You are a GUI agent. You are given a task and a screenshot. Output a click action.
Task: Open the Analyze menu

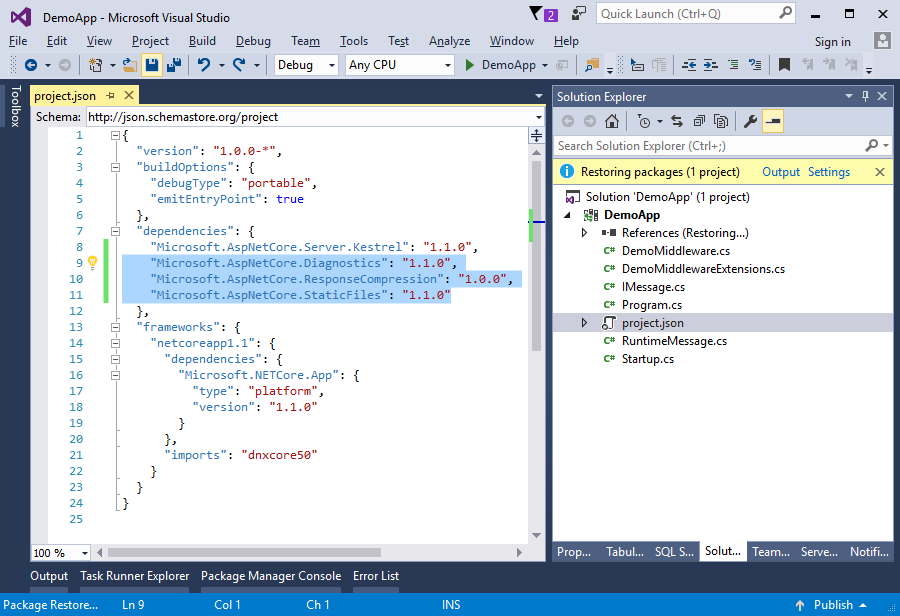click(x=449, y=41)
